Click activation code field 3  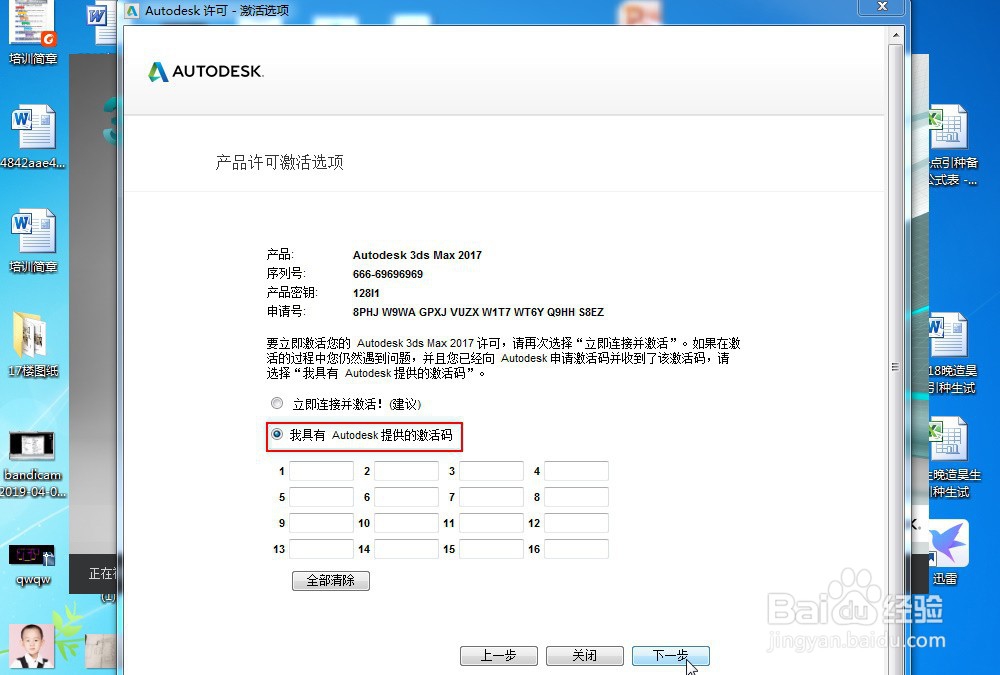[491, 471]
